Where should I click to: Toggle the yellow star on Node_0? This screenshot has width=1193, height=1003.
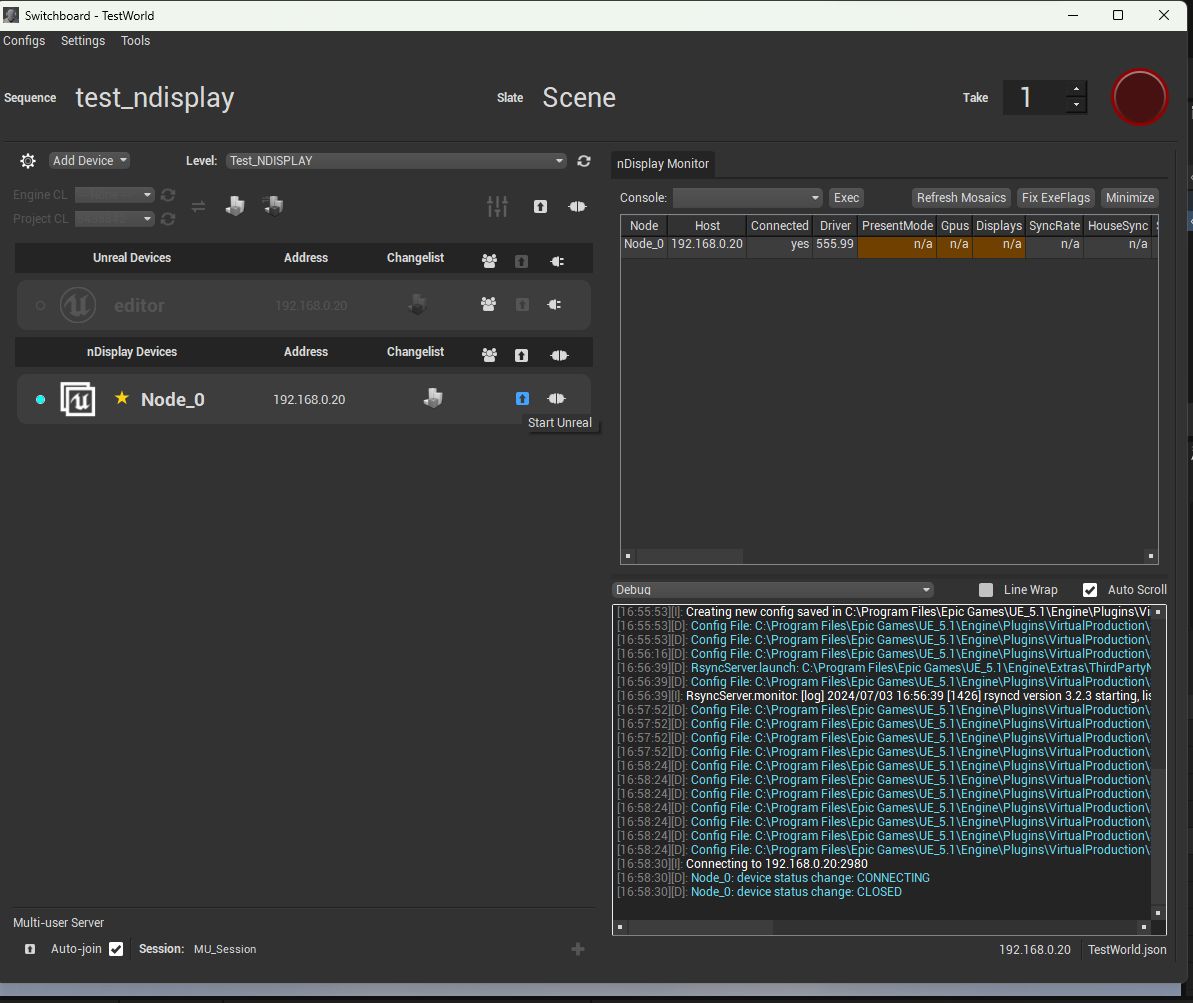coord(122,397)
